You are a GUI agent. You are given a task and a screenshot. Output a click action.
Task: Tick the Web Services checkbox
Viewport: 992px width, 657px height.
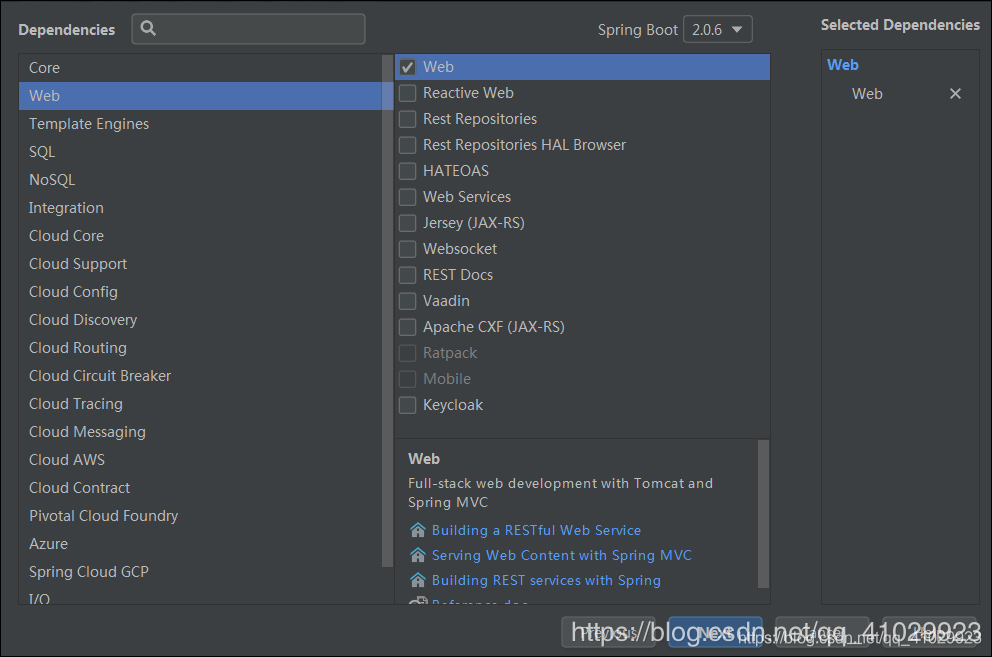pos(407,197)
